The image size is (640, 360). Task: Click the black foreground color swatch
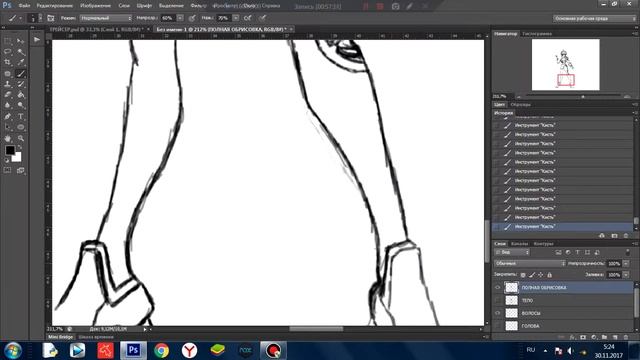[10, 150]
